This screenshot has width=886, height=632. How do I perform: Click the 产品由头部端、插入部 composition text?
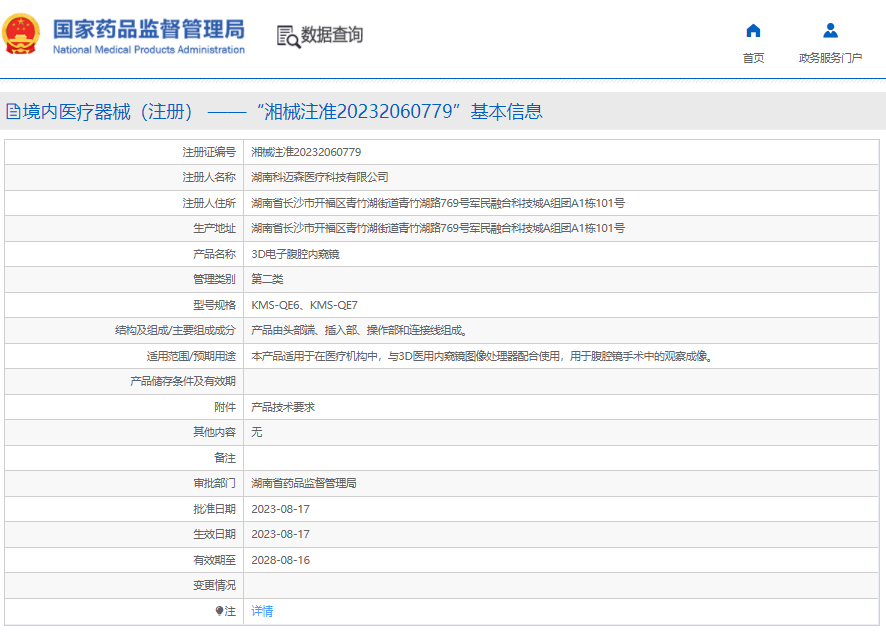pos(359,330)
